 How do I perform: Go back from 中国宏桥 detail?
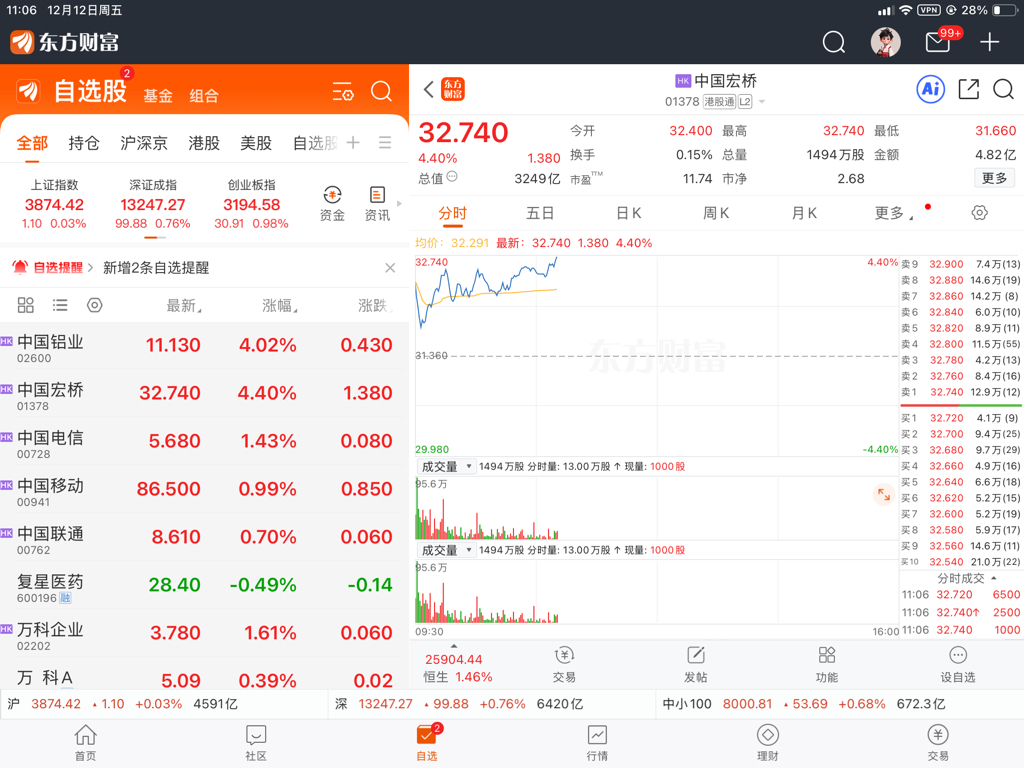coord(428,89)
